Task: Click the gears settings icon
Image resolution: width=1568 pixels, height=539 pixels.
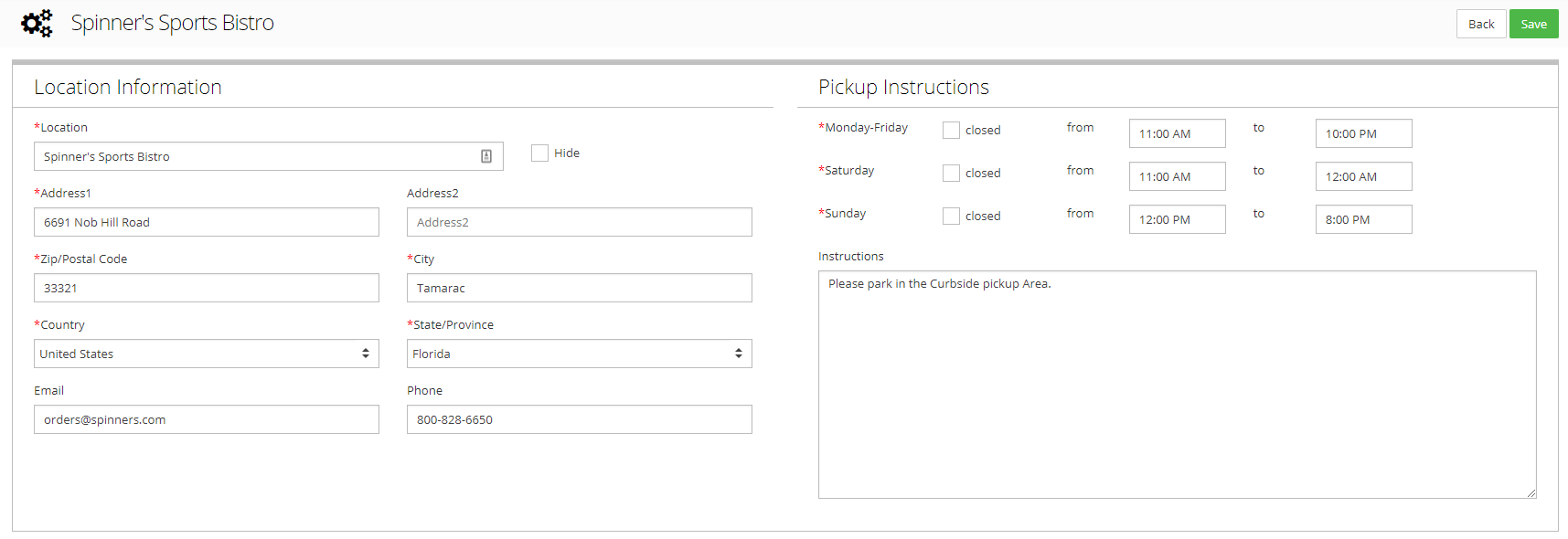Action: click(x=37, y=24)
